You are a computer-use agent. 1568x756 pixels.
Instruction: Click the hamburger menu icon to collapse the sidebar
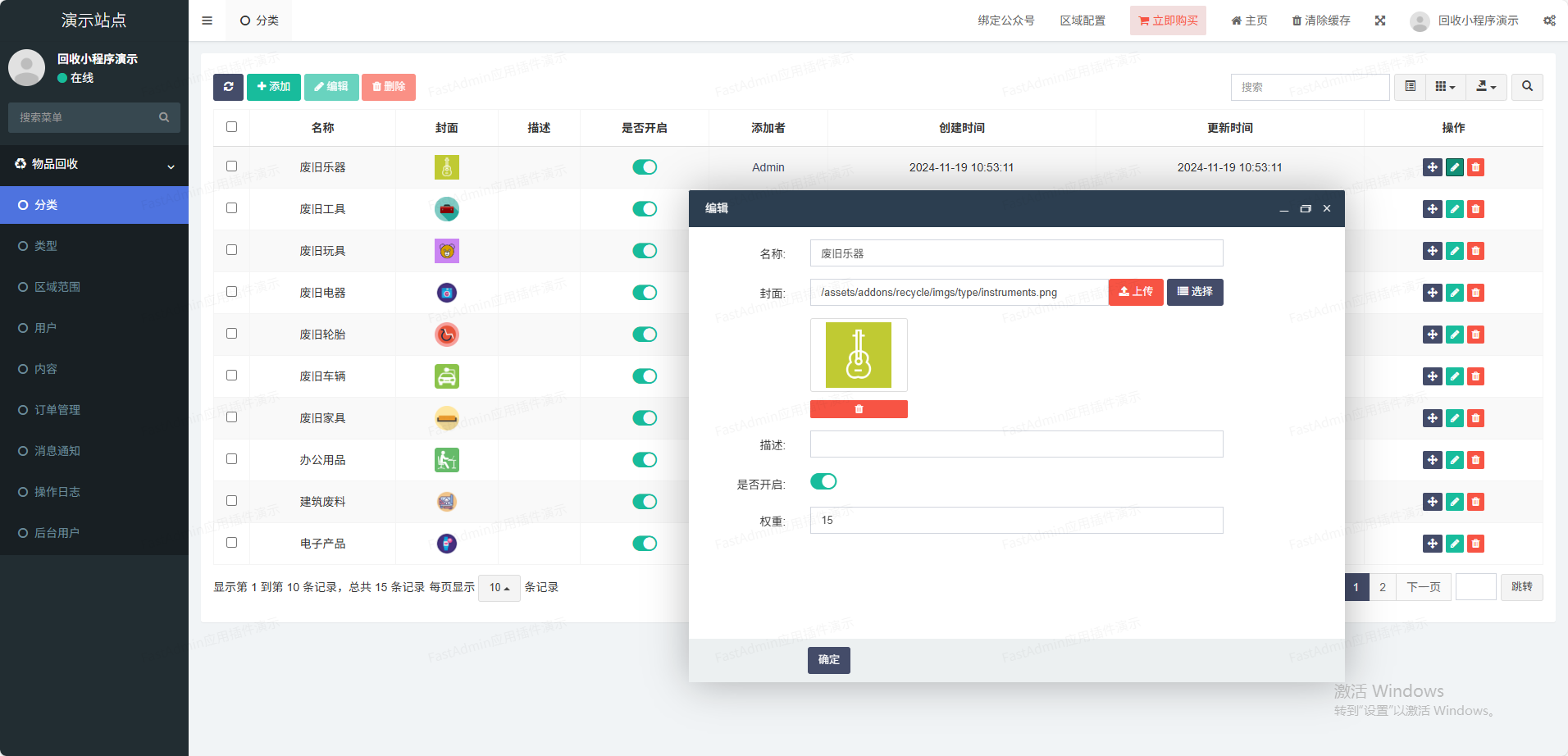[x=207, y=20]
